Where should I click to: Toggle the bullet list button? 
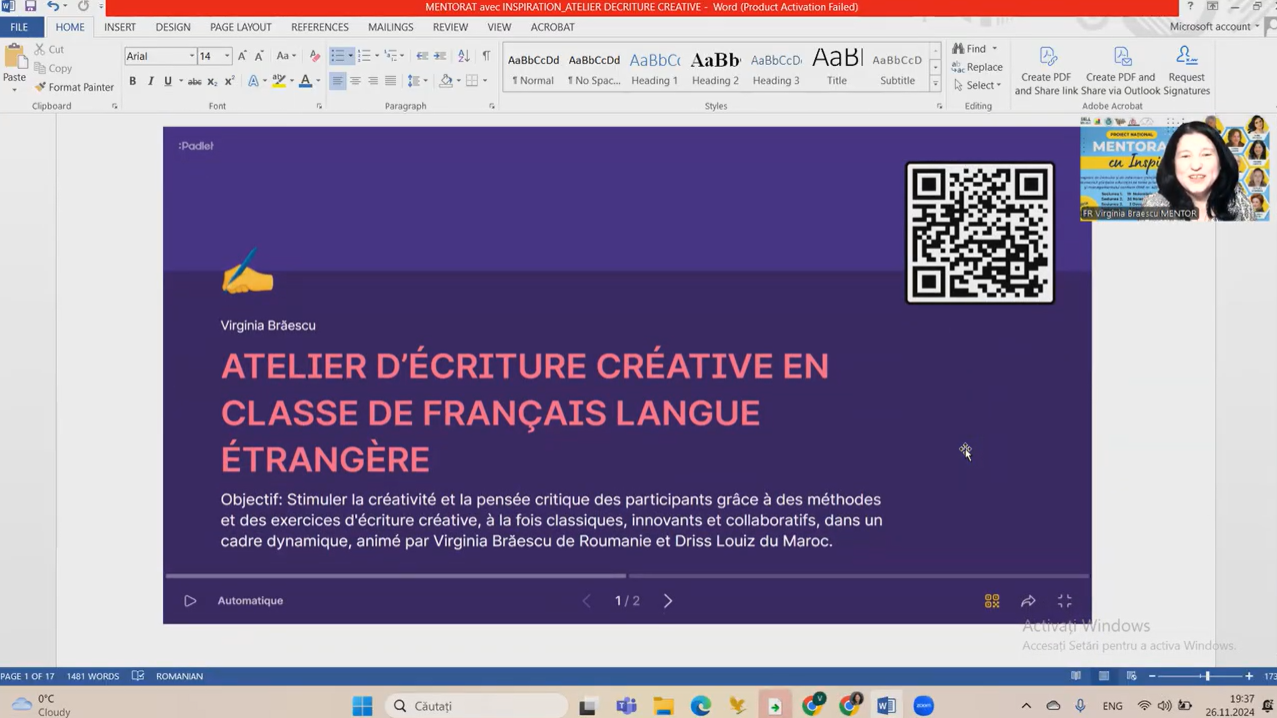click(338, 56)
